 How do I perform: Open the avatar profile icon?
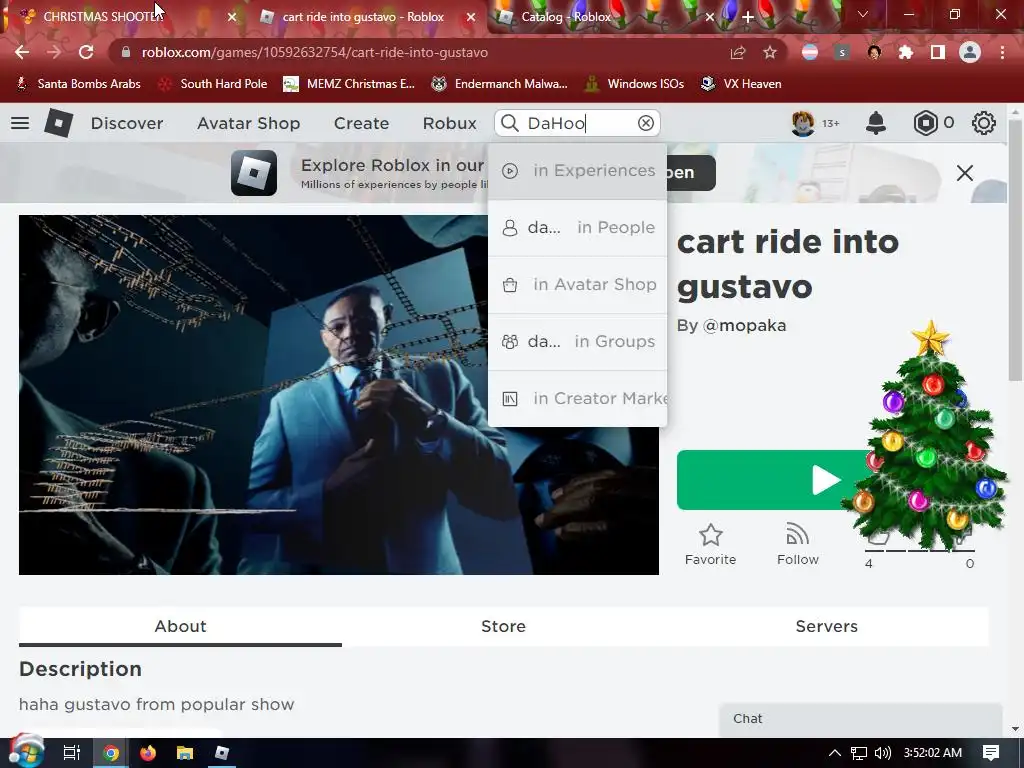pos(803,123)
